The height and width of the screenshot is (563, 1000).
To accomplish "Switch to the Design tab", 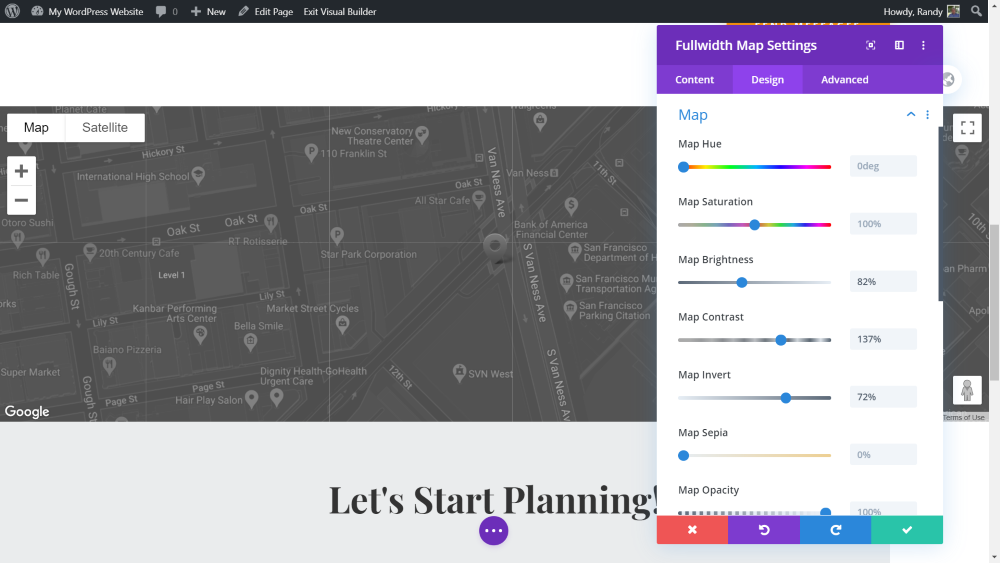I will pos(767,80).
